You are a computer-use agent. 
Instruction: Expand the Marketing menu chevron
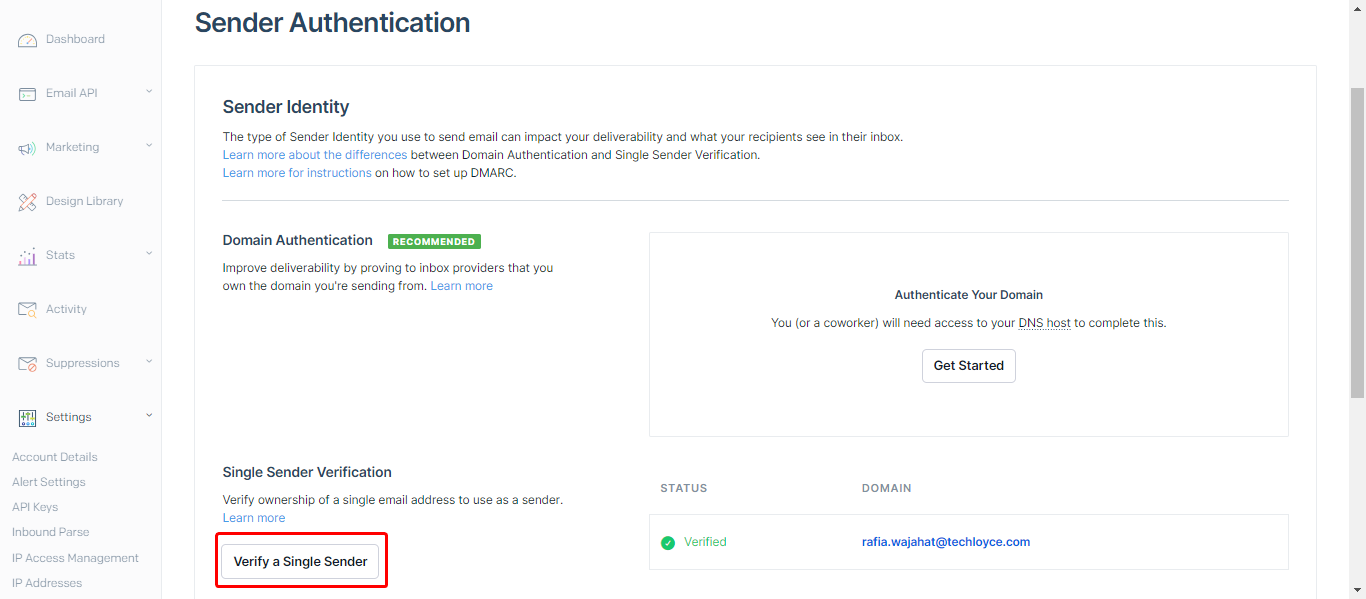(x=149, y=146)
